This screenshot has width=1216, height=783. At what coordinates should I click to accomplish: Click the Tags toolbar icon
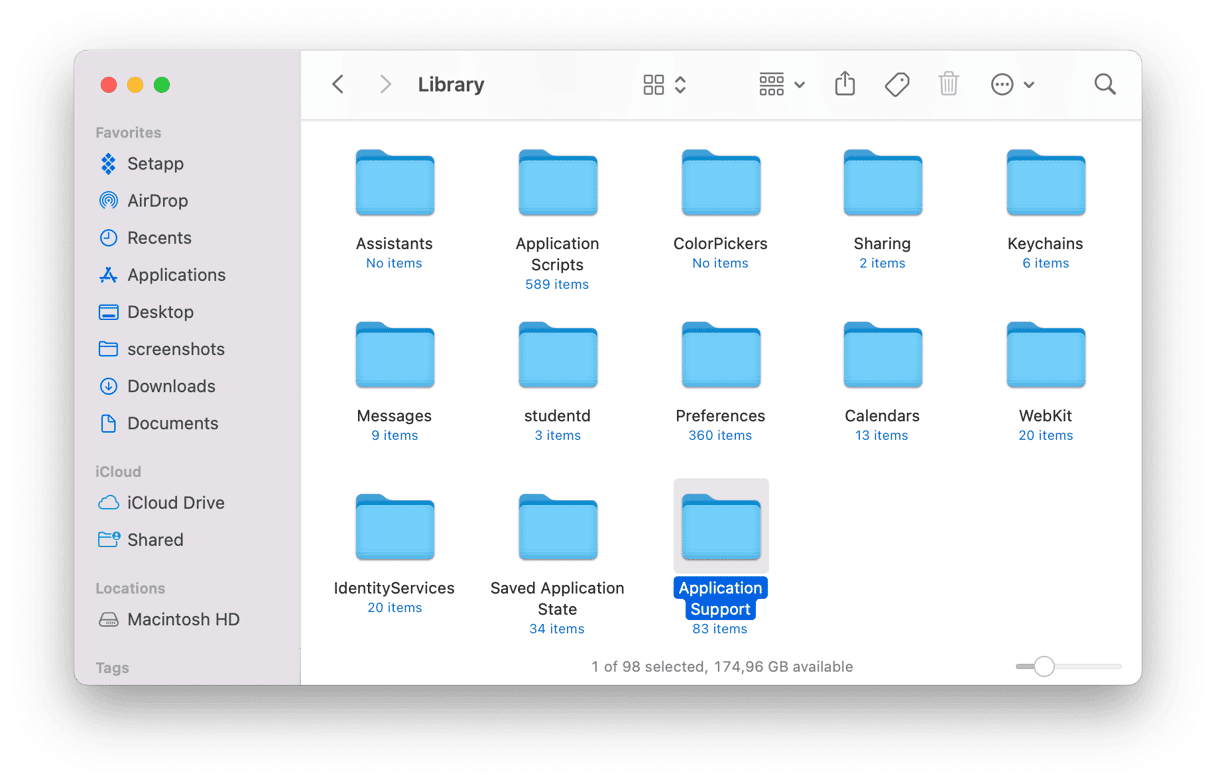click(x=897, y=85)
